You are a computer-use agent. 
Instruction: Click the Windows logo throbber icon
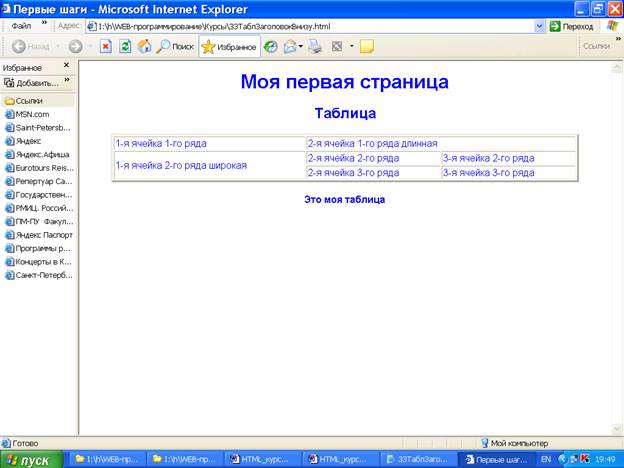point(613,26)
